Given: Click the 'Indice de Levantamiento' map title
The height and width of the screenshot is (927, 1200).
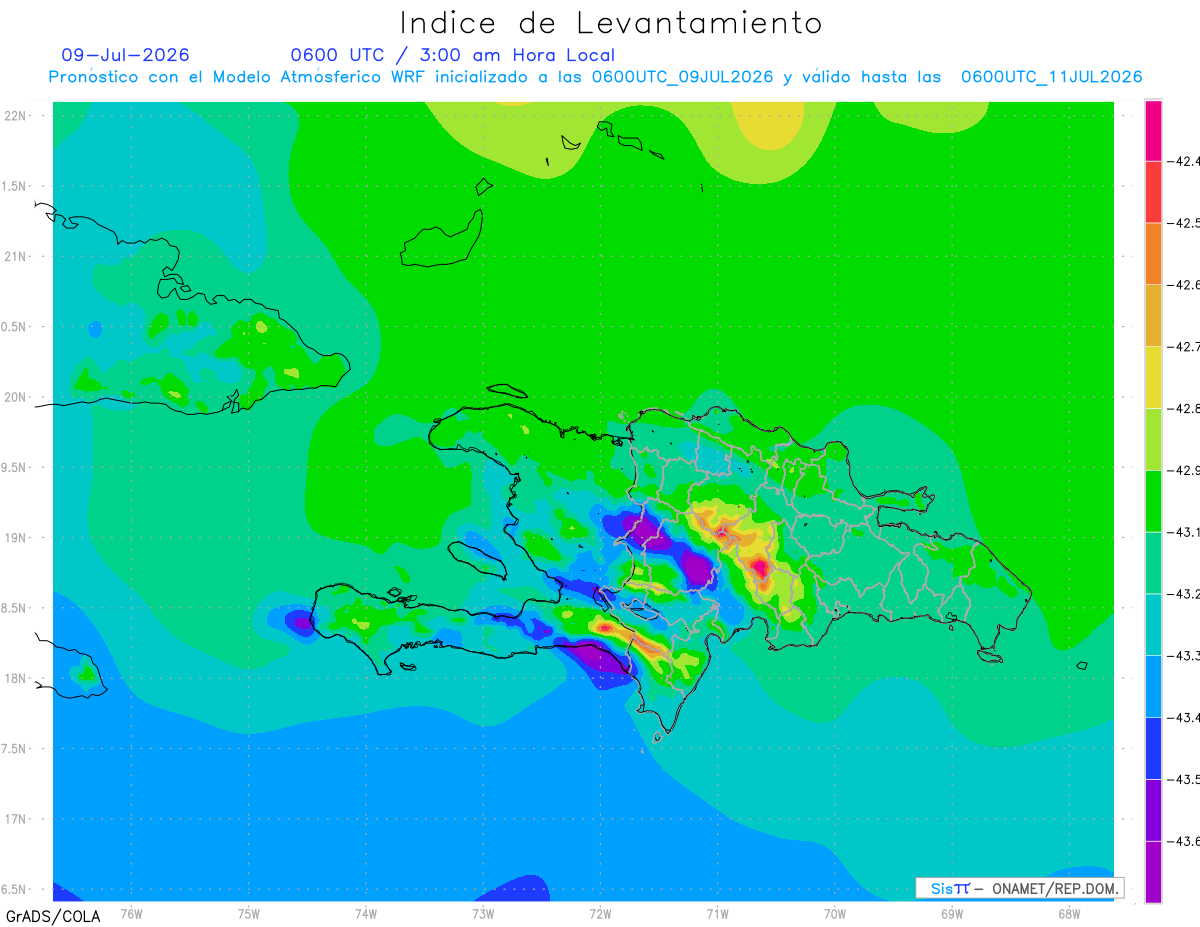Looking at the screenshot, I should (x=610, y=23).
